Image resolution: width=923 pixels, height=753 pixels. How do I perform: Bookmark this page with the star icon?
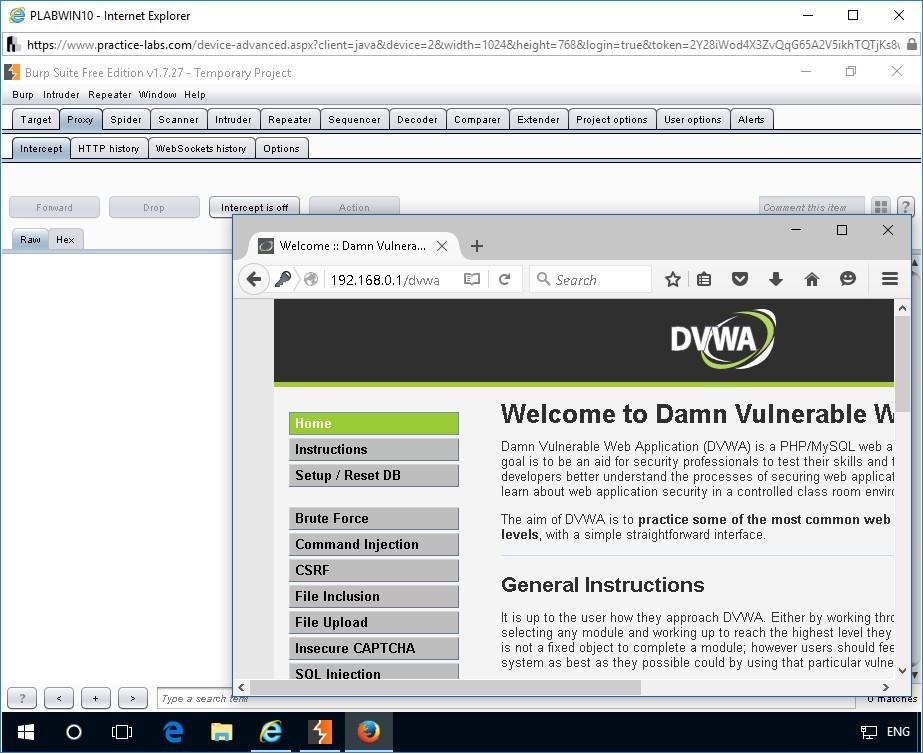[673, 280]
